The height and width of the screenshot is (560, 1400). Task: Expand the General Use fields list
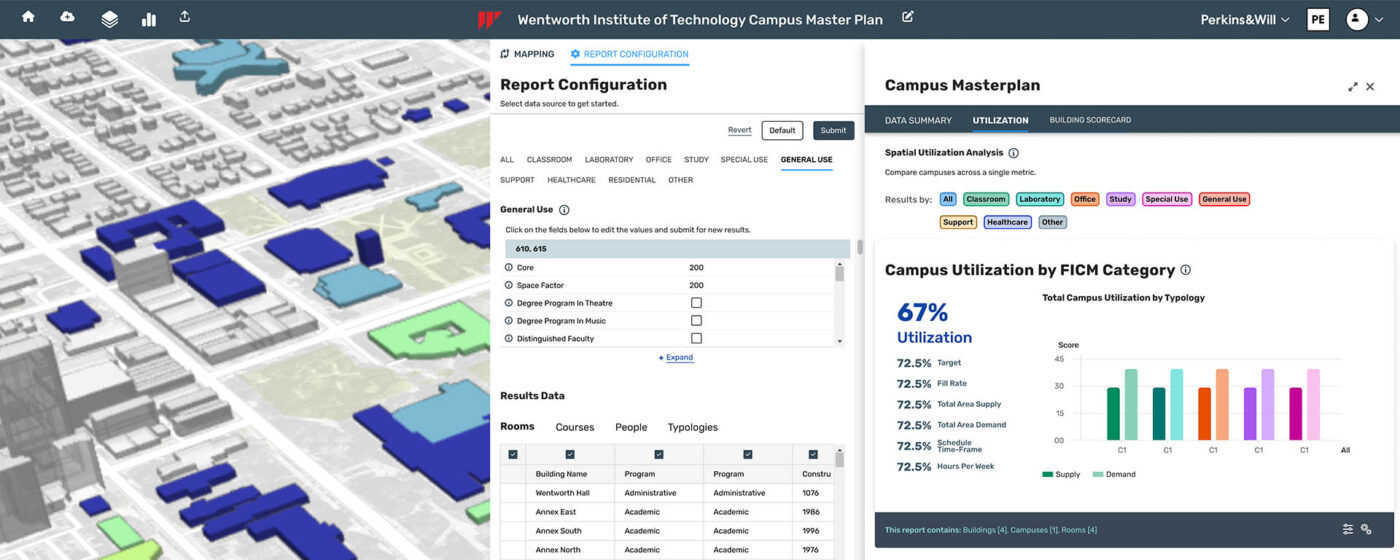point(678,358)
